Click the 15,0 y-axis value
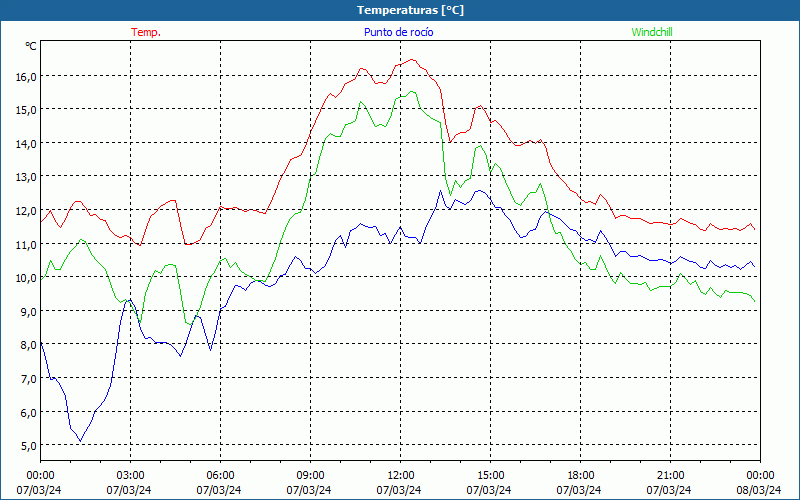This screenshot has height=500, width=800. point(26,110)
